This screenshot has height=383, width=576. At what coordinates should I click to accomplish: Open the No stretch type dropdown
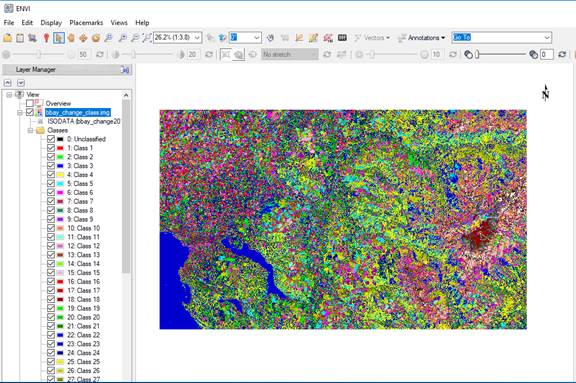click(289, 54)
